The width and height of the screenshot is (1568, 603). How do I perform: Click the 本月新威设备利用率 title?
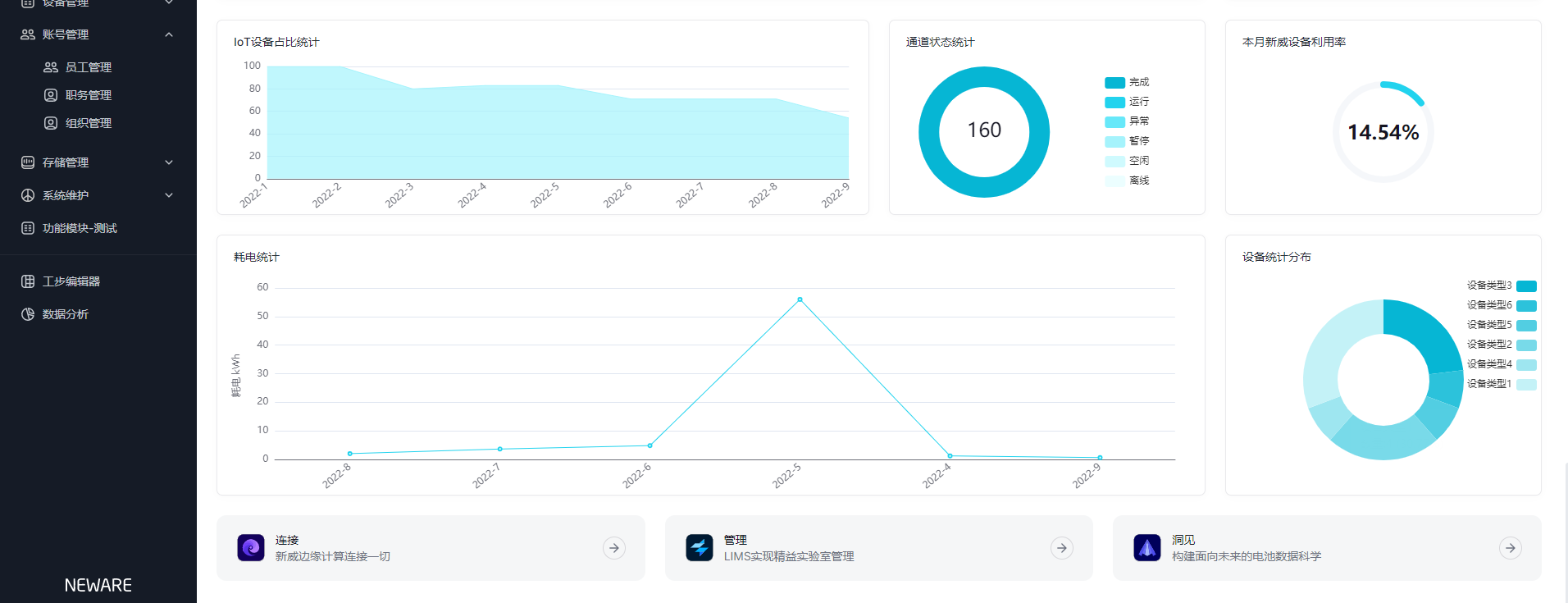click(1294, 42)
